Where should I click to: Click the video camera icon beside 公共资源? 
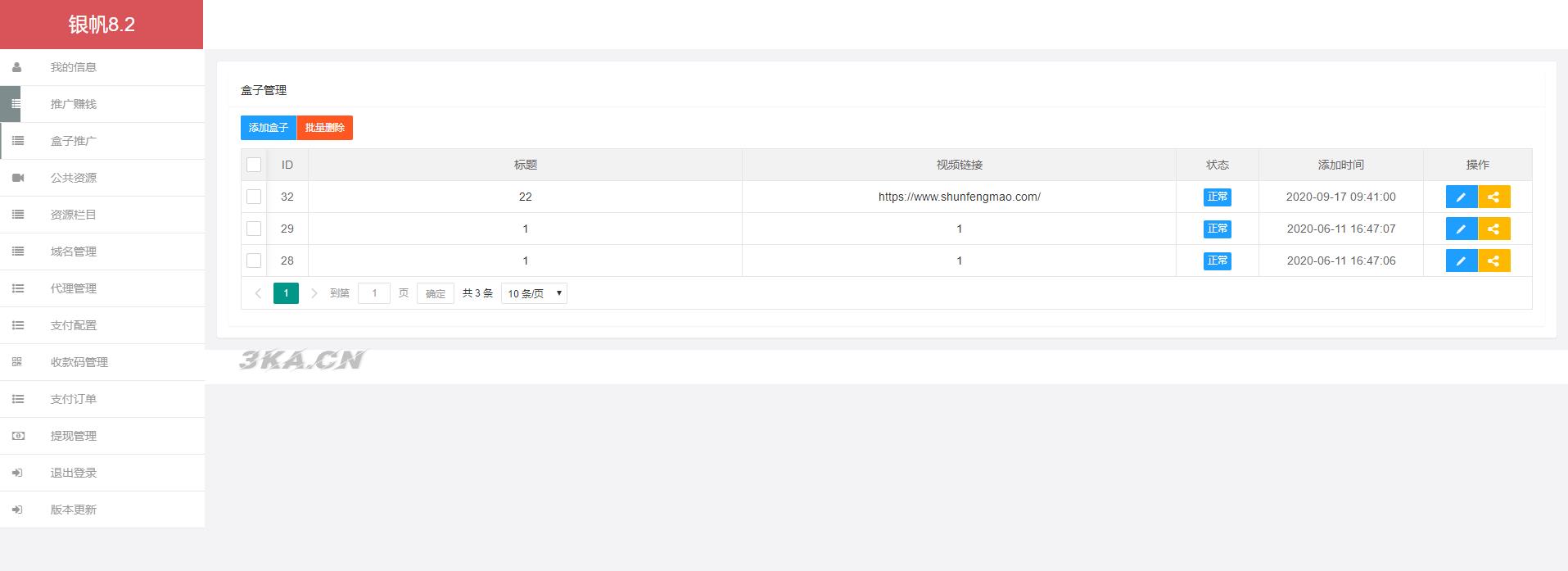[18, 178]
